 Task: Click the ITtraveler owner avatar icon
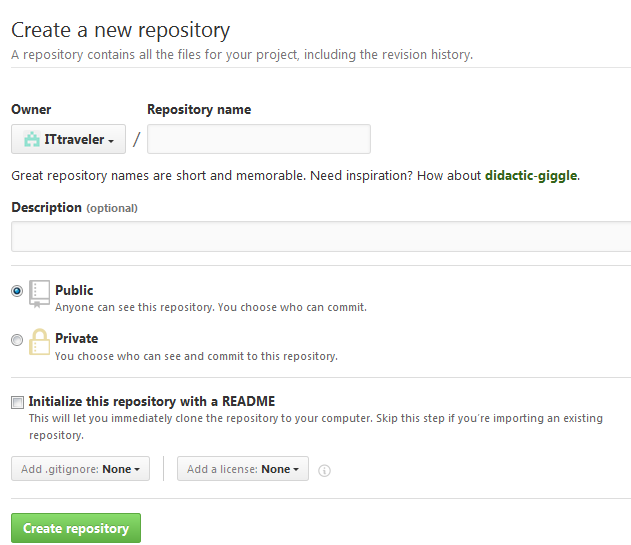coord(31,139)
